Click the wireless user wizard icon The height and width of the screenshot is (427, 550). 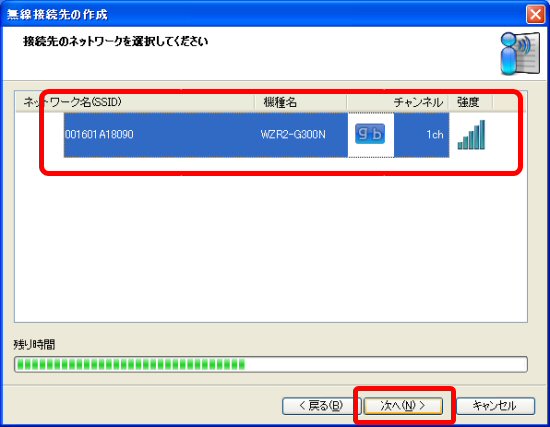coord(520,53)
